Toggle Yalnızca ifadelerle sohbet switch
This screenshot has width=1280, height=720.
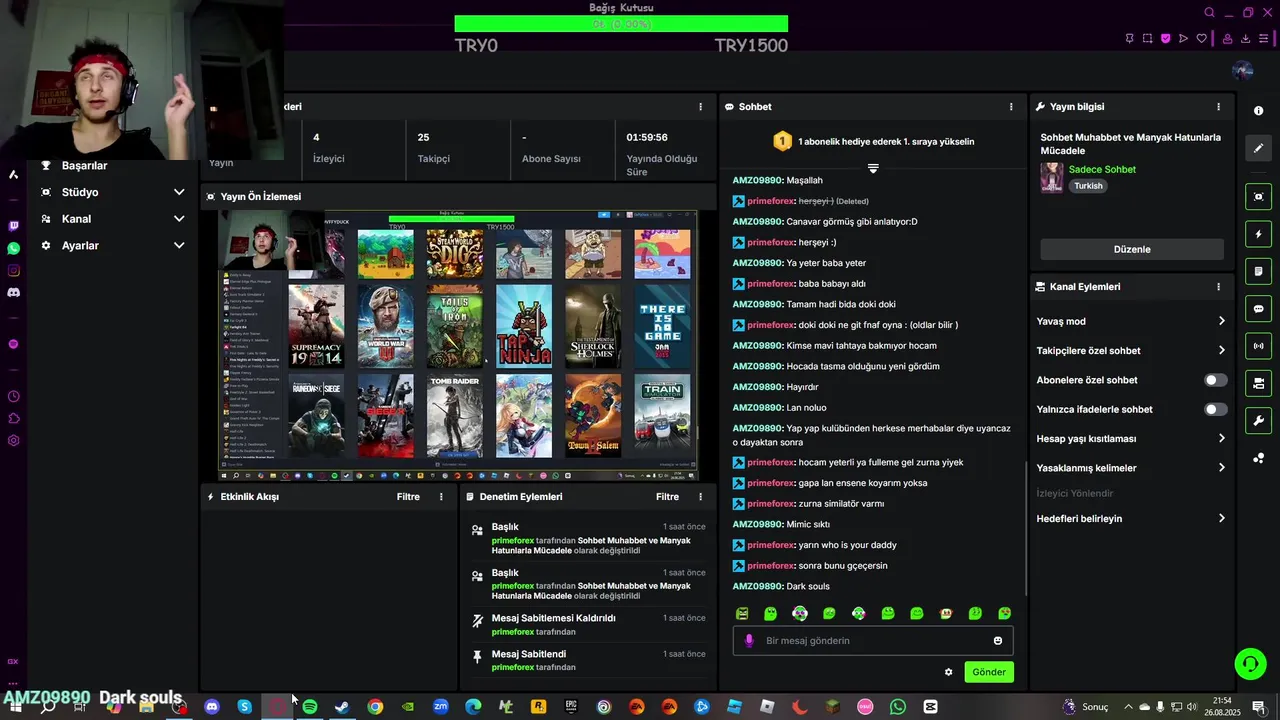tap(1215, 409)
